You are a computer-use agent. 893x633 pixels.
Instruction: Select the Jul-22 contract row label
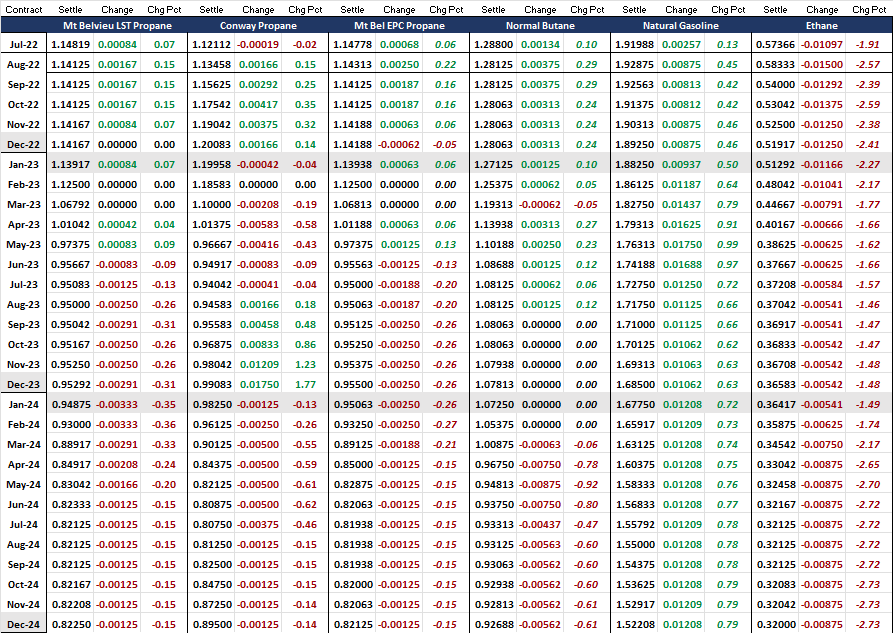coord(23,44)
